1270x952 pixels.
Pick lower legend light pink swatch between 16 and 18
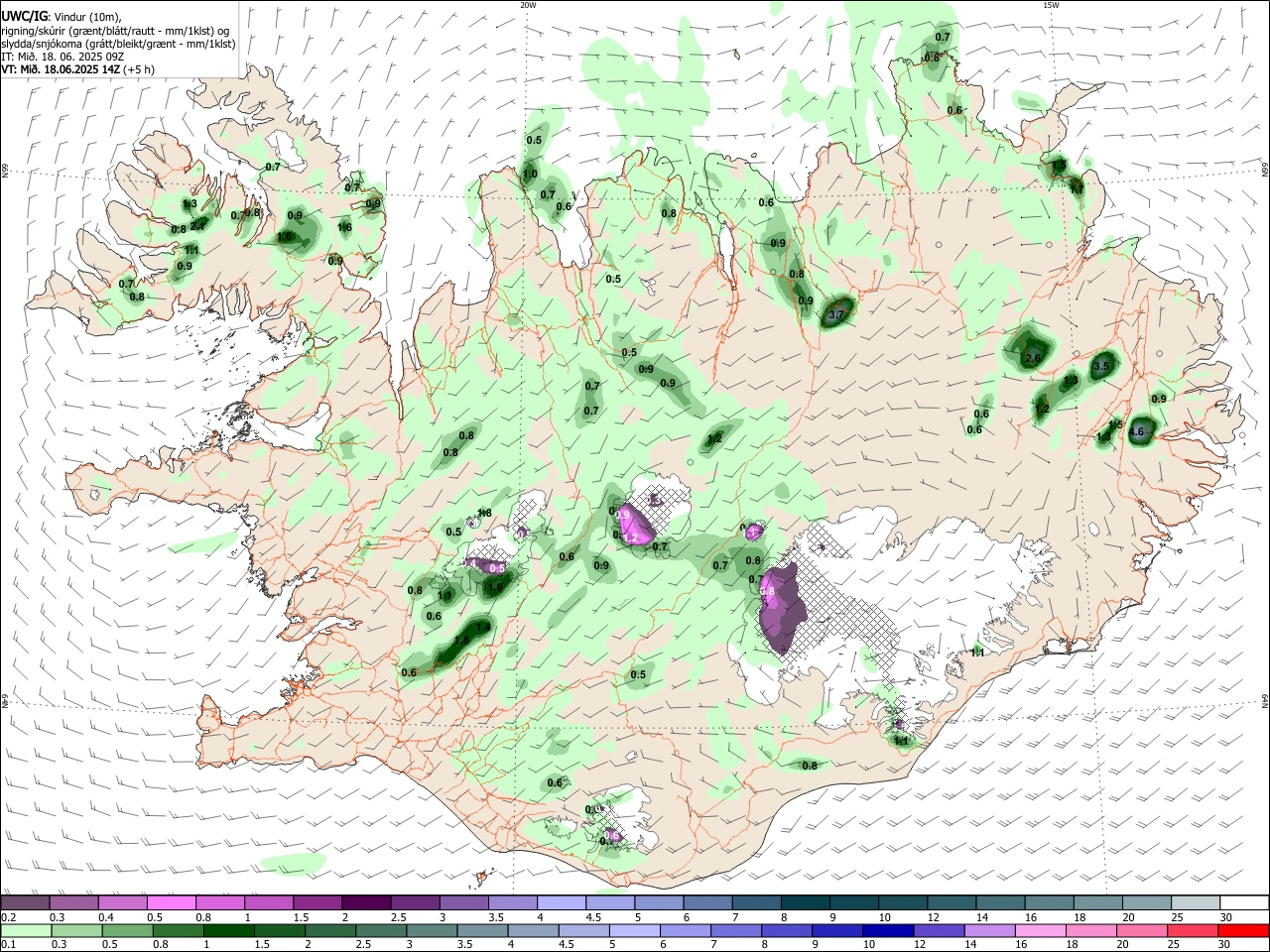1040,930
